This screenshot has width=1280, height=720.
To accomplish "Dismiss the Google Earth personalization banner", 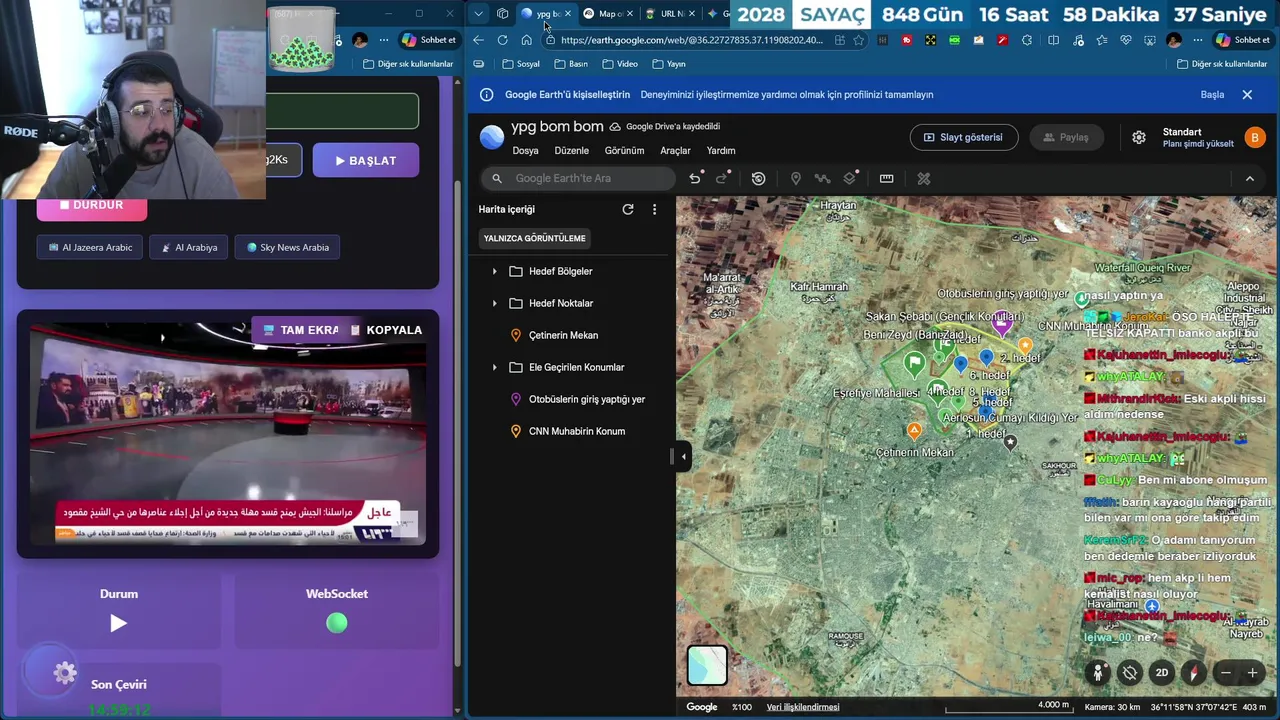I will 1247,94.
